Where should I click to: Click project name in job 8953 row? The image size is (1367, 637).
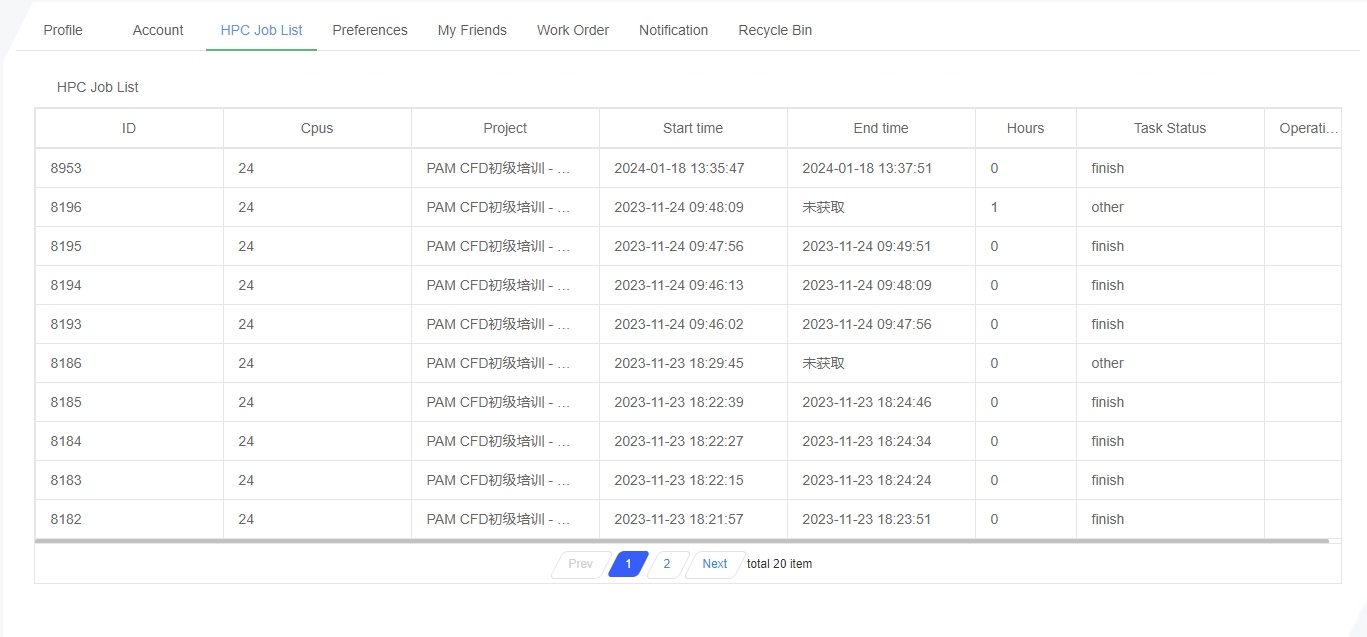498,168
